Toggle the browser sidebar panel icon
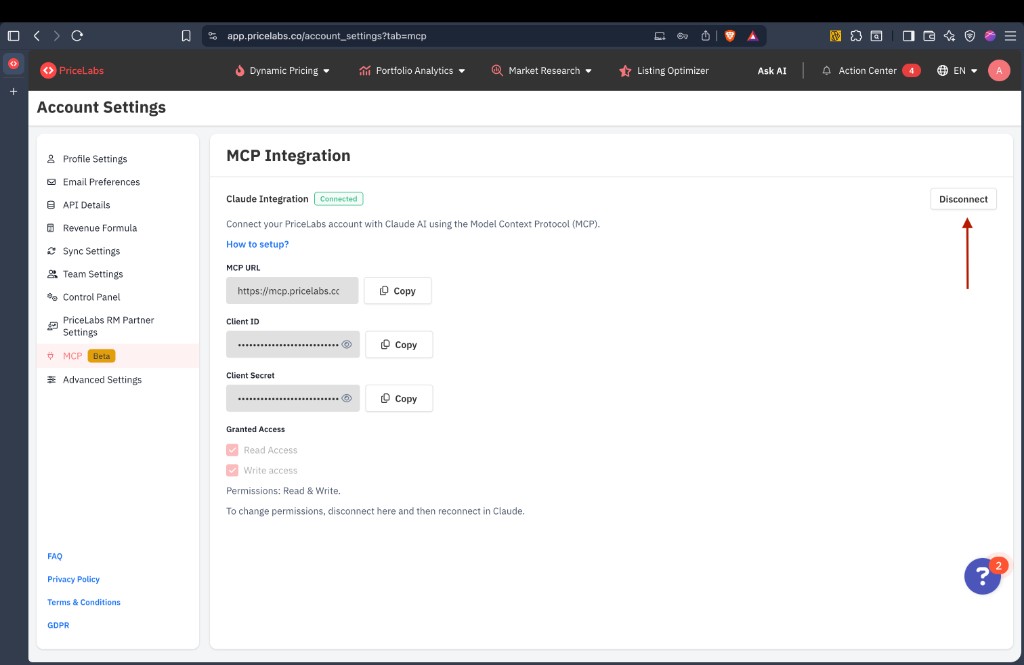The image size is (1024, 665). click(13, 36)
